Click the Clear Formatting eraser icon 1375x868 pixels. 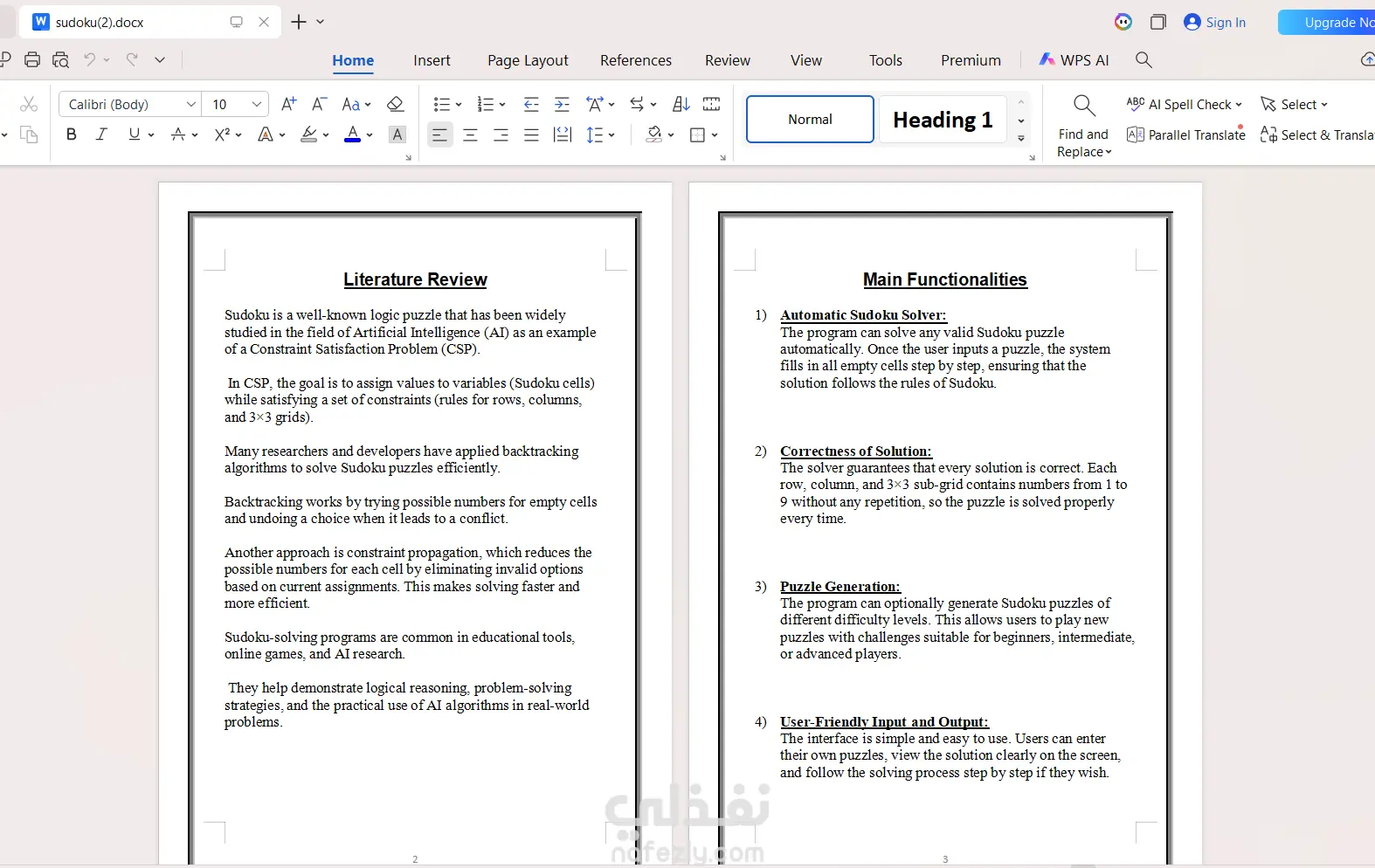395,104
